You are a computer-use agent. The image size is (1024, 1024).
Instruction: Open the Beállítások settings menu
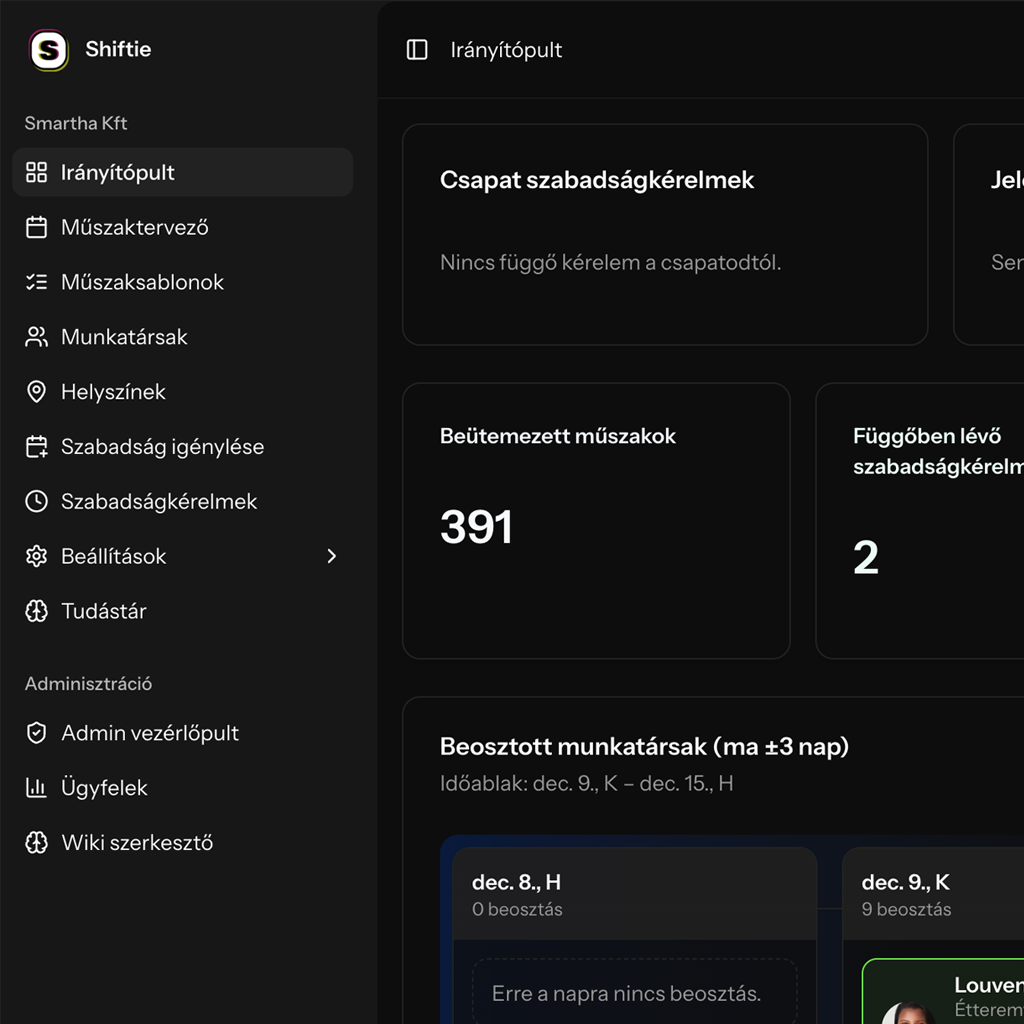pyautogui.click(x=114, y=556)
